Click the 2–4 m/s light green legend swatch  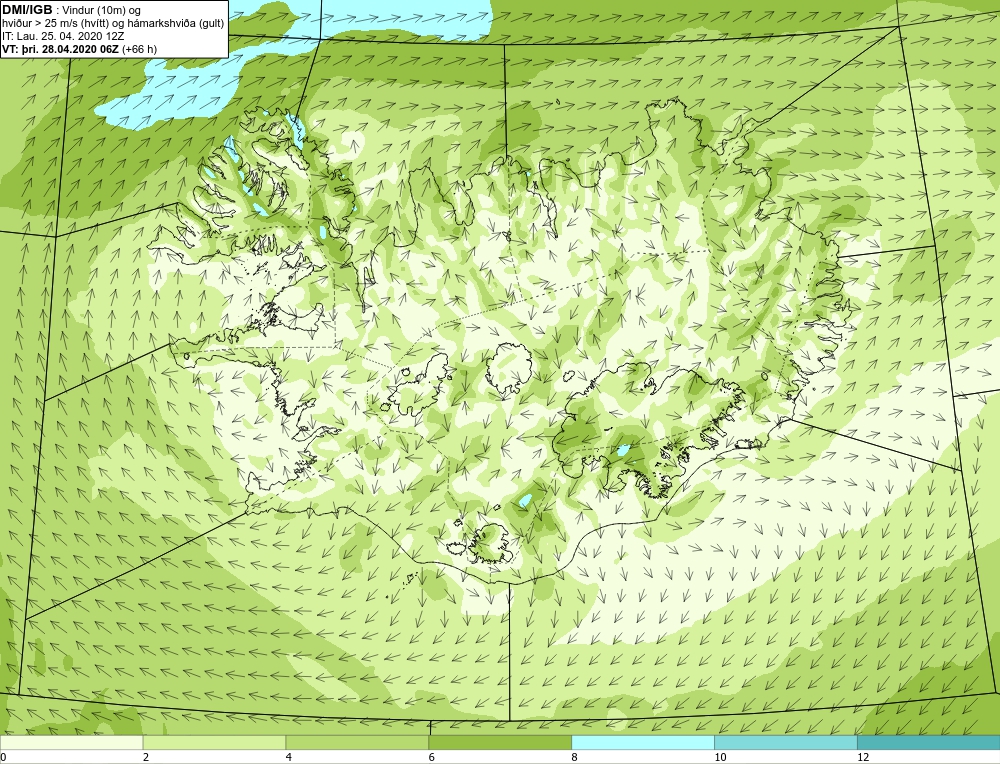coord(214,742)
